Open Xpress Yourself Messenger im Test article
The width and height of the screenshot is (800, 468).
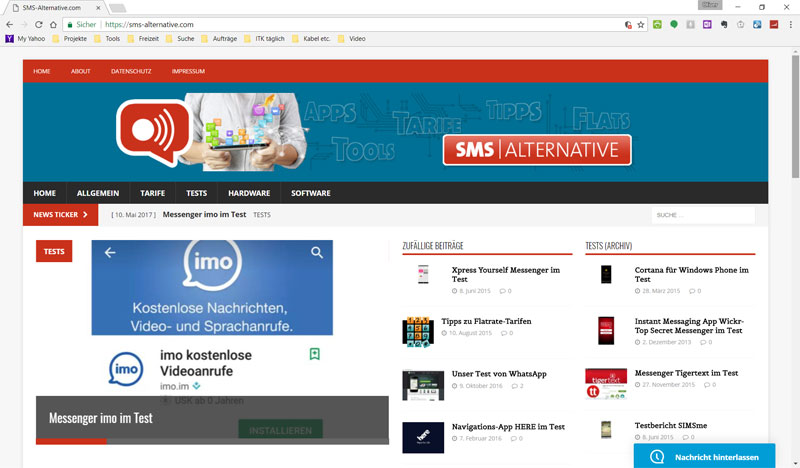click(506, 275)
